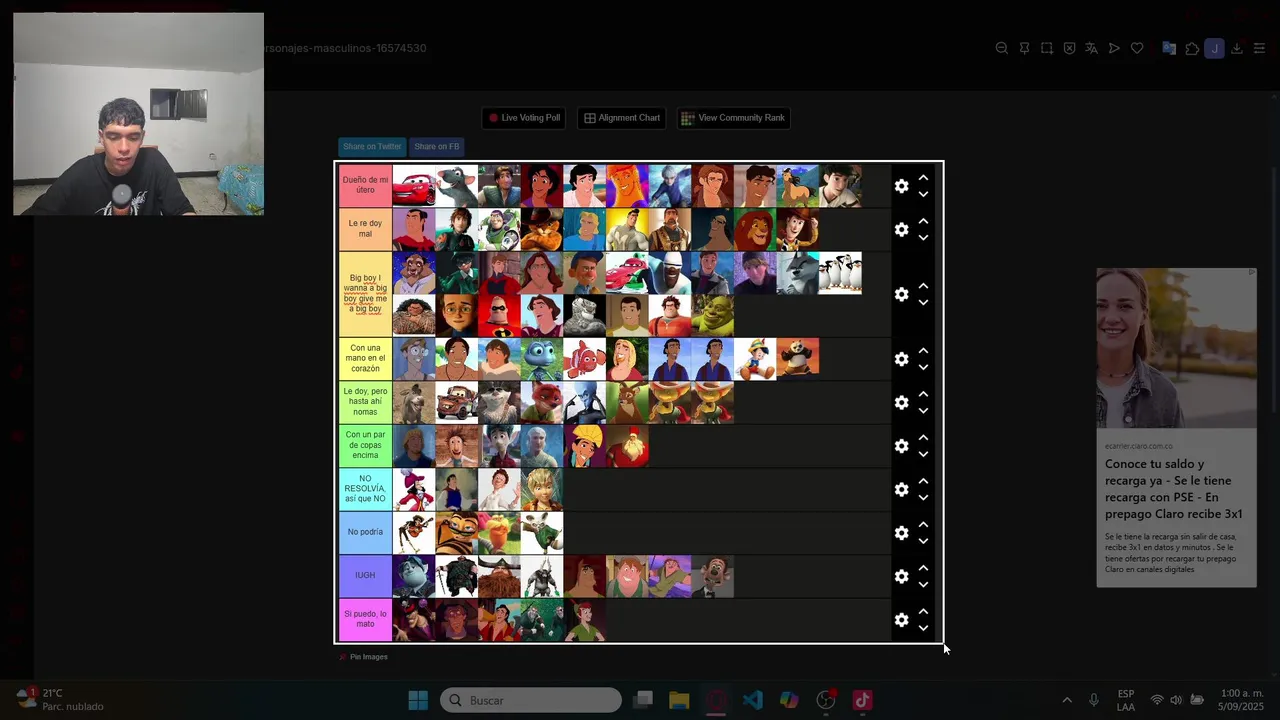This screenshot has height=720, width=1280.
Task: Select Simba lion image in second tier
Action: point(755,230)
